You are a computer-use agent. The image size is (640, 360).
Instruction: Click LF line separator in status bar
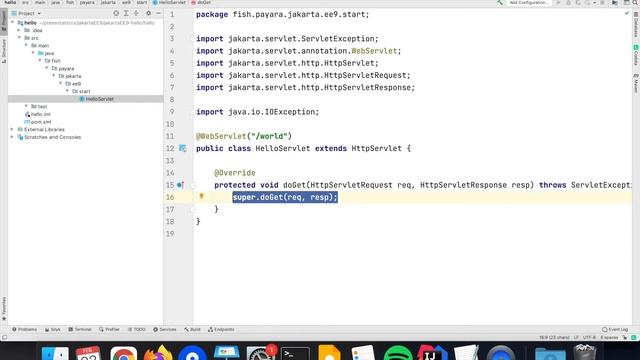coord(576,338)
